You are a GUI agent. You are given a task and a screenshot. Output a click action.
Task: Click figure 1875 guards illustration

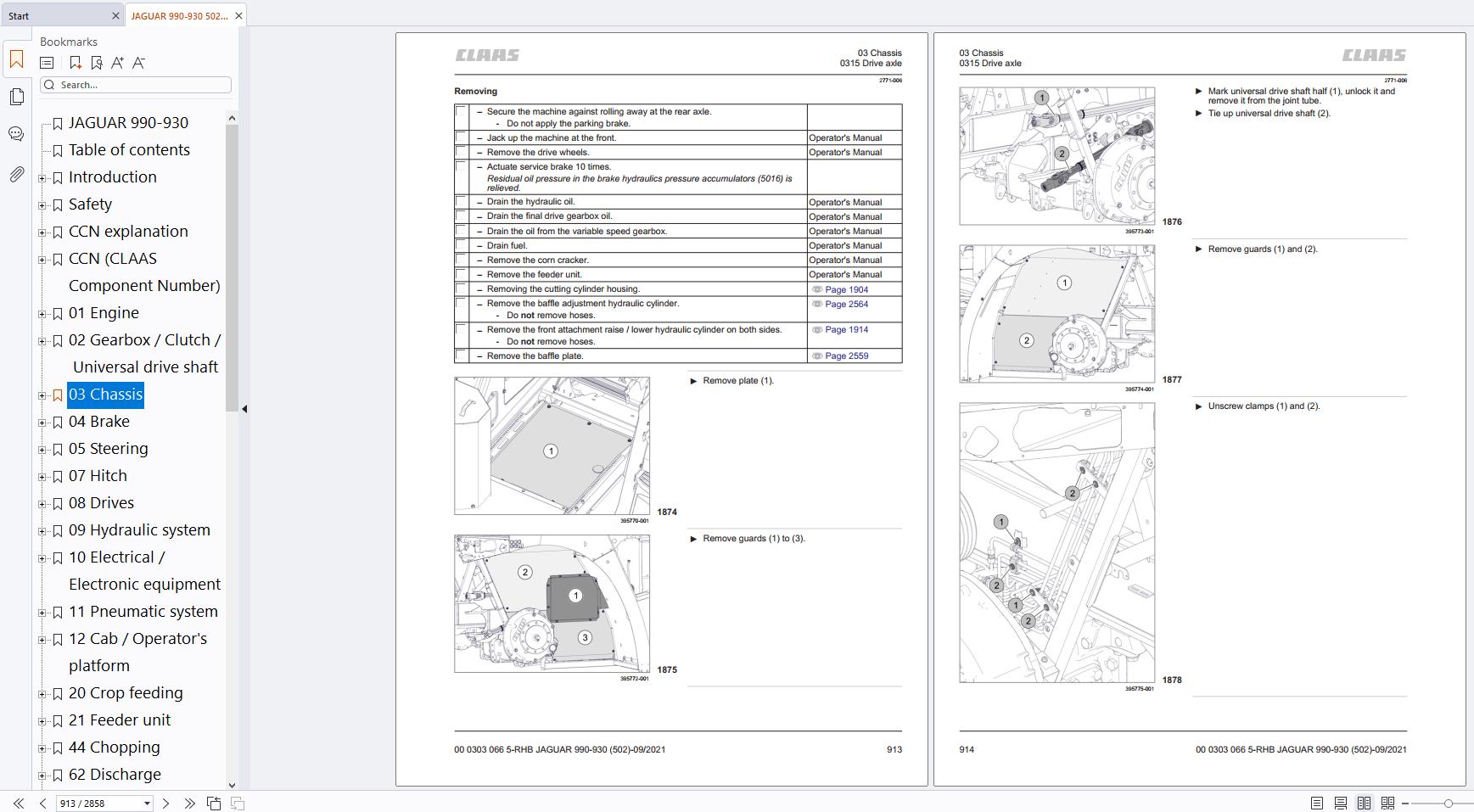point(552,604)
